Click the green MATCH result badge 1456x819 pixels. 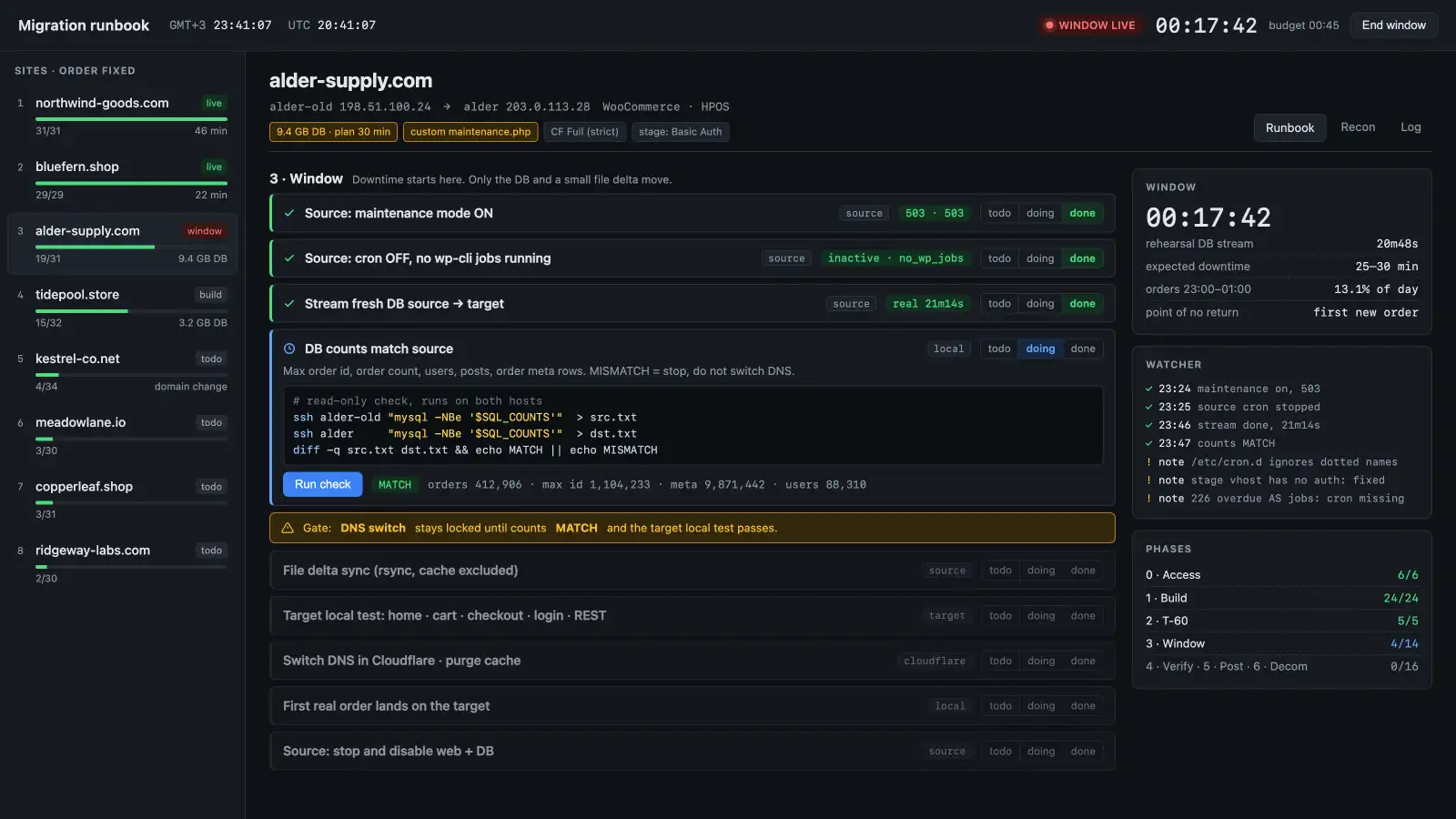(395, 485)
